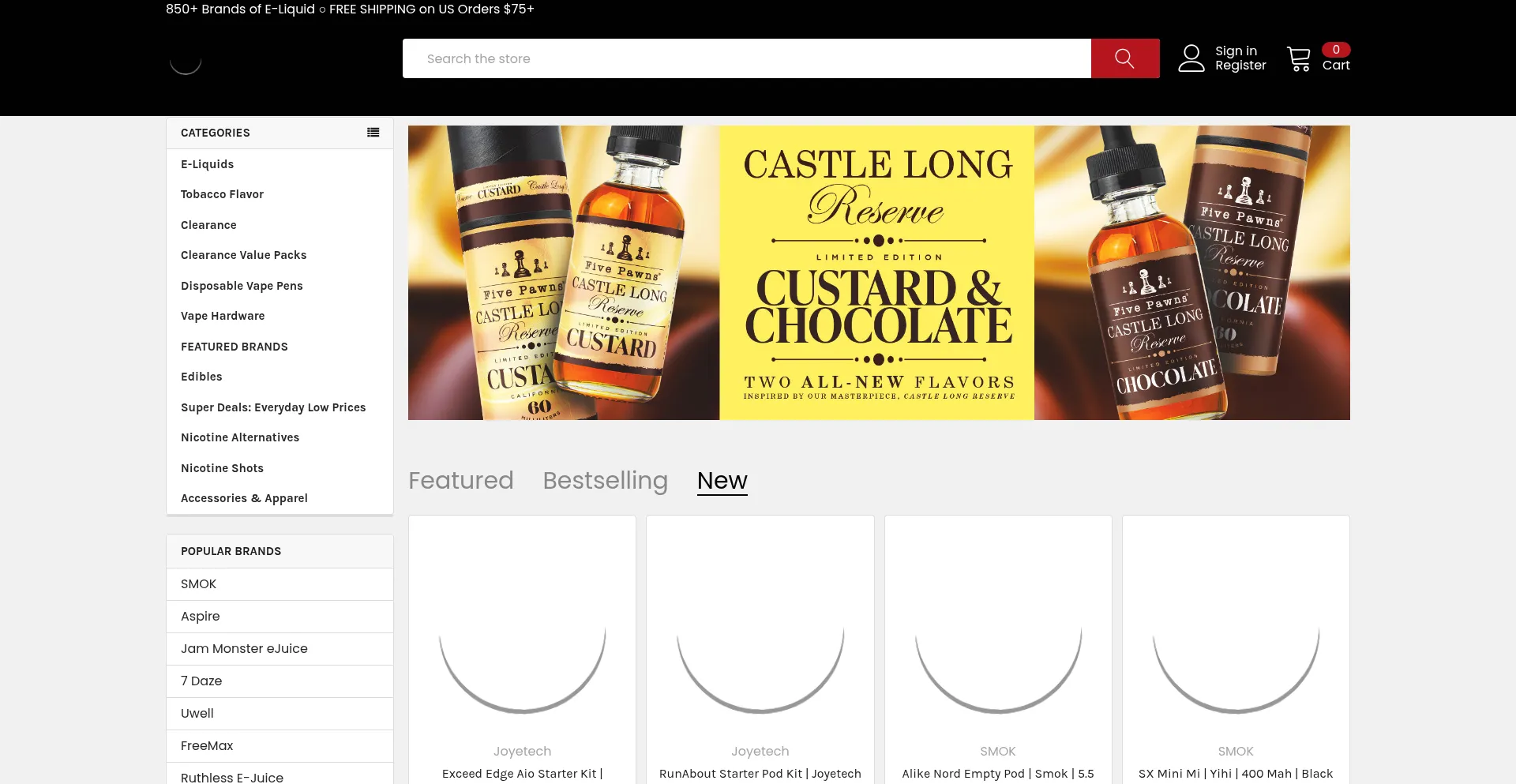Screen dimensions: 1516x784
Task: Click the cart item count badge
Action: 1336,49
